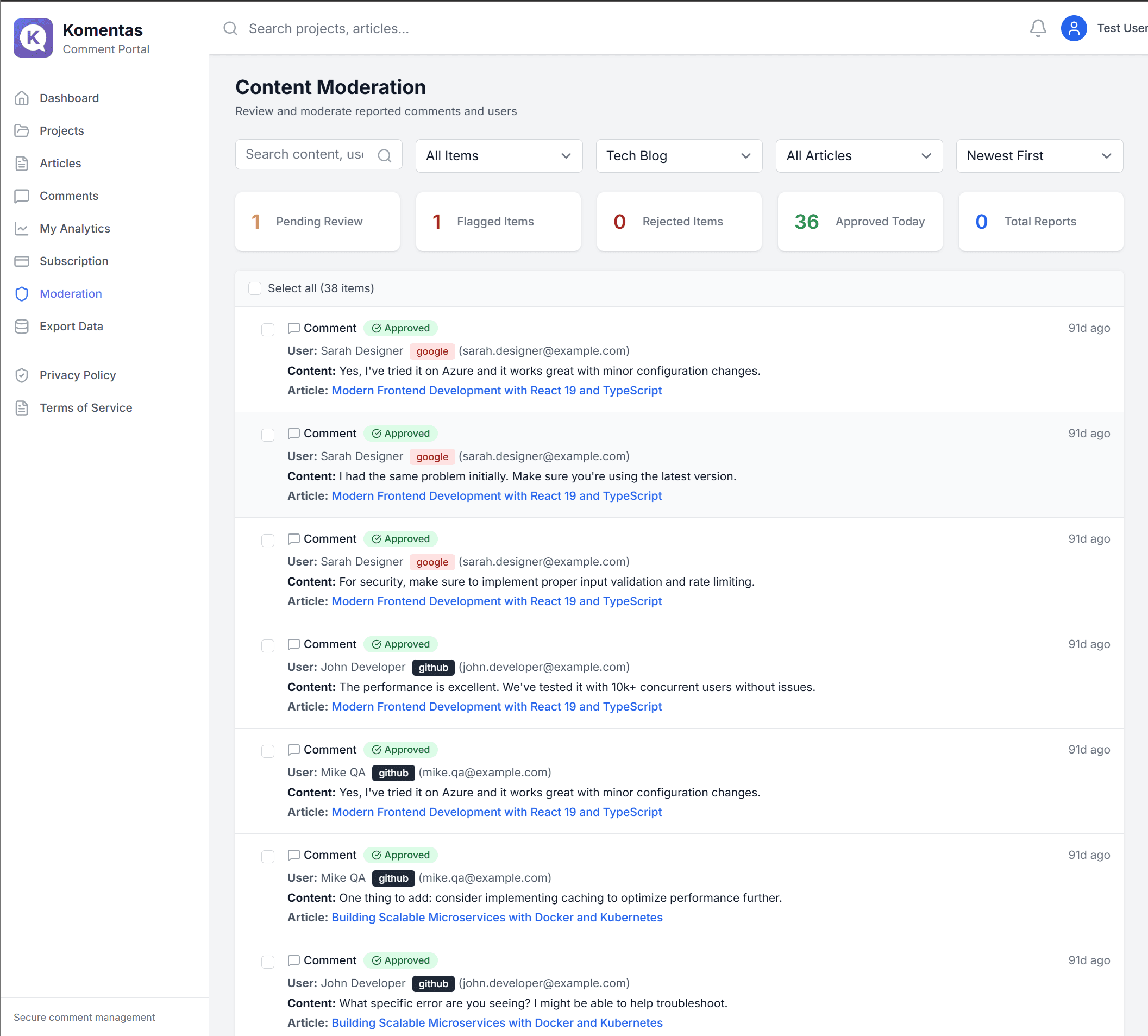The height and width of the screenshot is (1036, 1148).
Task: Click the Komentas logo icon
Action: click(33, 38)
